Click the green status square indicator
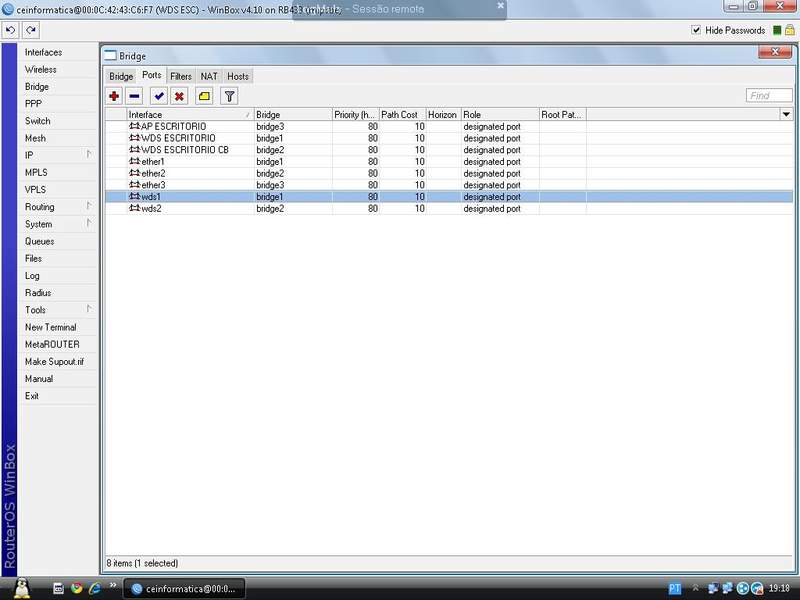 [777, 31]
